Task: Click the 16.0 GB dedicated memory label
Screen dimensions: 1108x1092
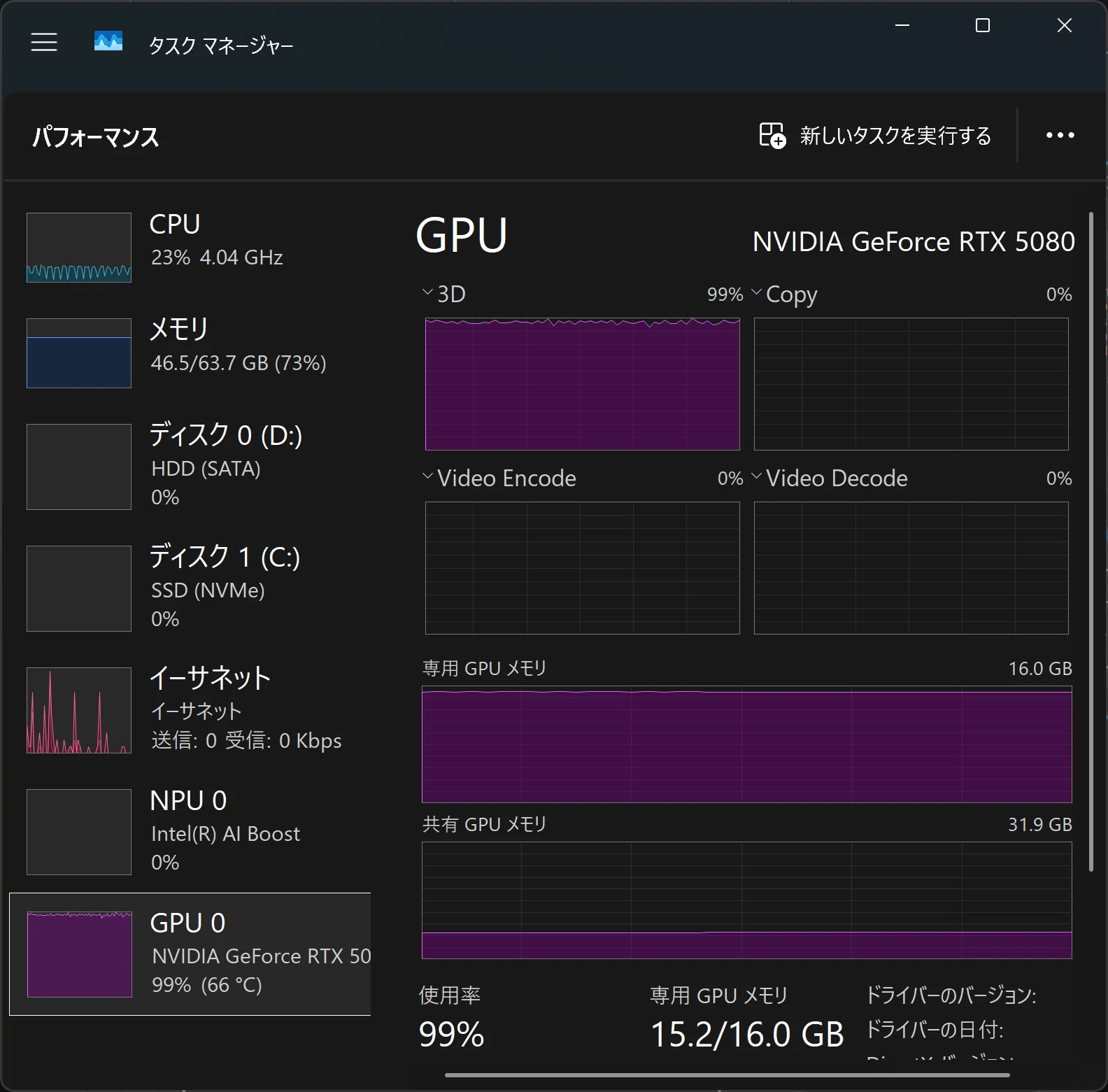Action: coord(1040,668)
